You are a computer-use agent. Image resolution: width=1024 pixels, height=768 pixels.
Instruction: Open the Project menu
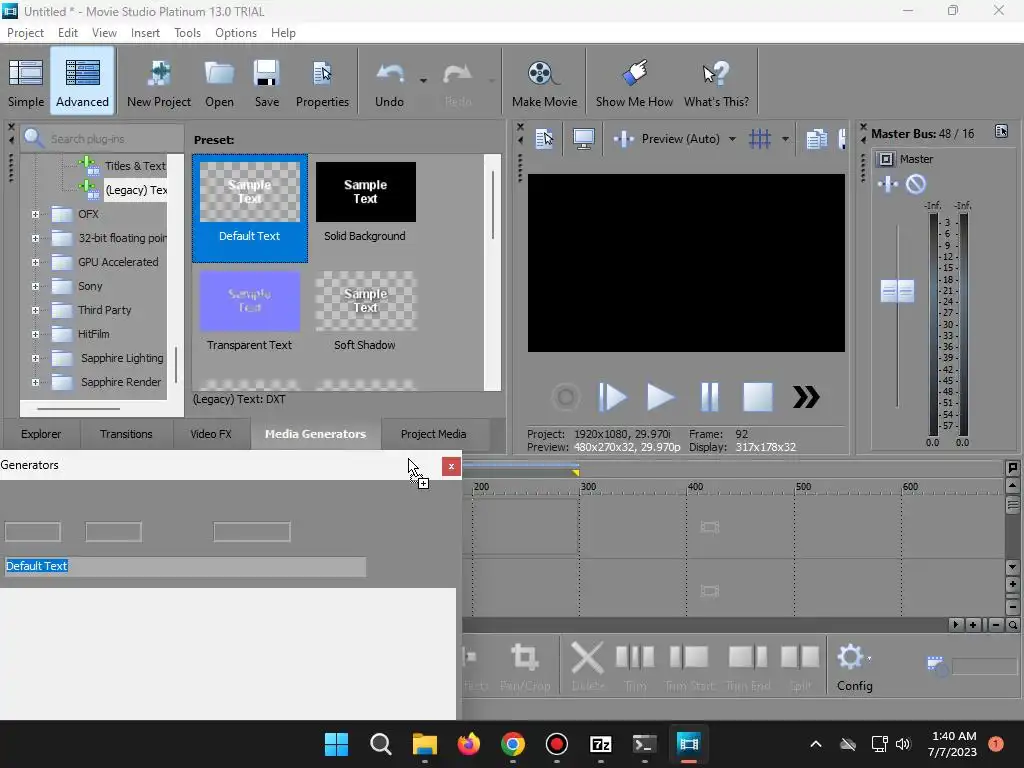(25, 33)
